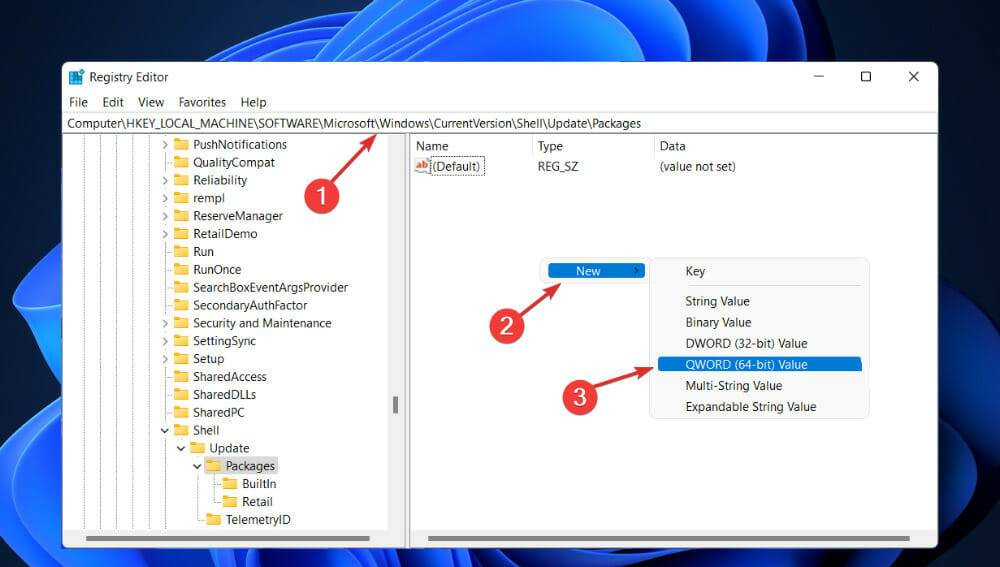Choose QWORD (64-bit) Value from submenu
Screen dimensions: 1000x567
pyautogui.click(x=746, y=365)
